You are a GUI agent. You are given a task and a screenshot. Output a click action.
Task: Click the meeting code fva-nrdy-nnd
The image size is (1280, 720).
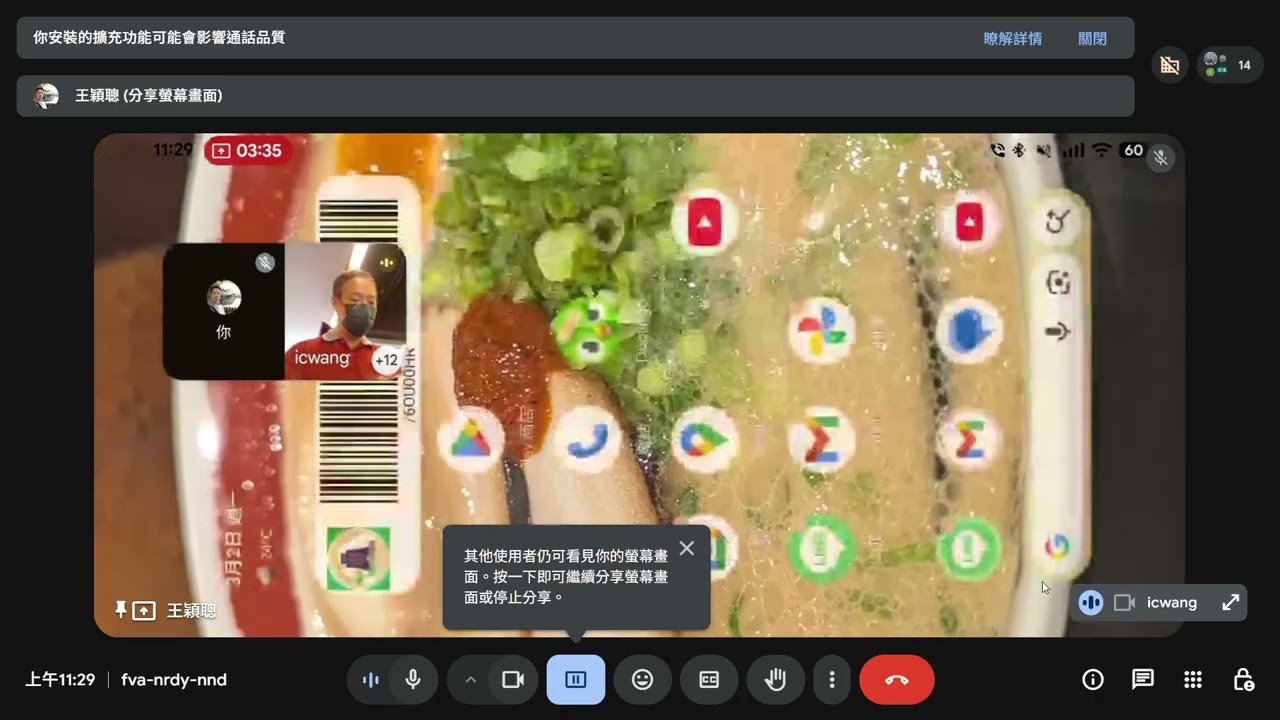(x=174, y=680)
